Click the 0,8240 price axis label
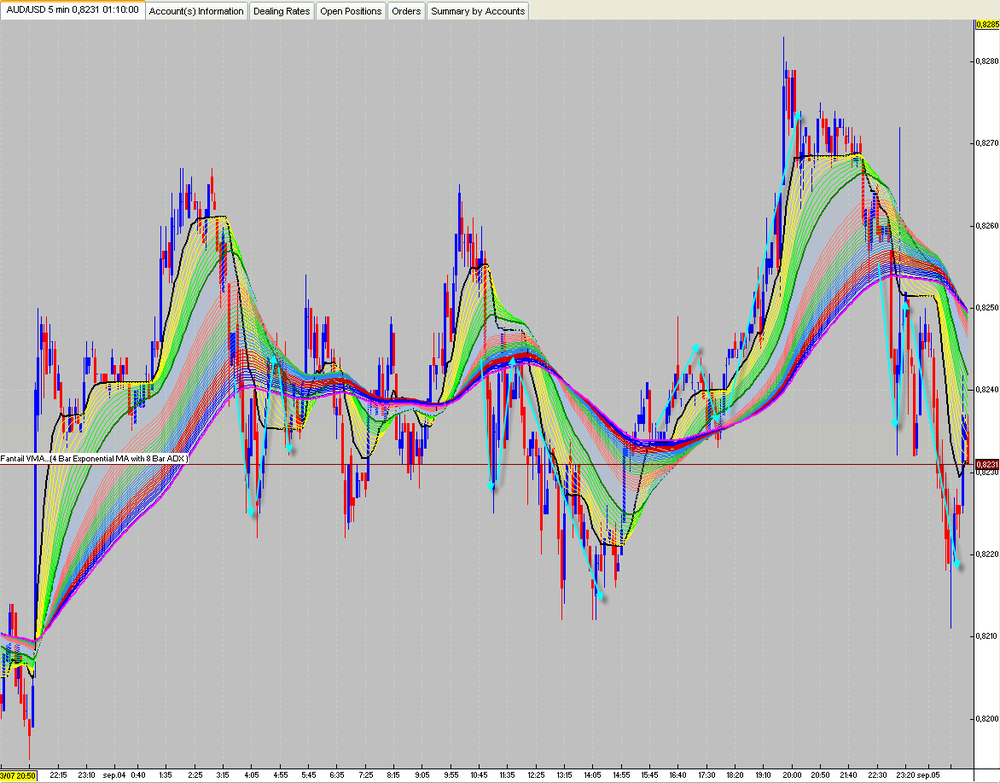1000x783 pixels. [986, 390]
